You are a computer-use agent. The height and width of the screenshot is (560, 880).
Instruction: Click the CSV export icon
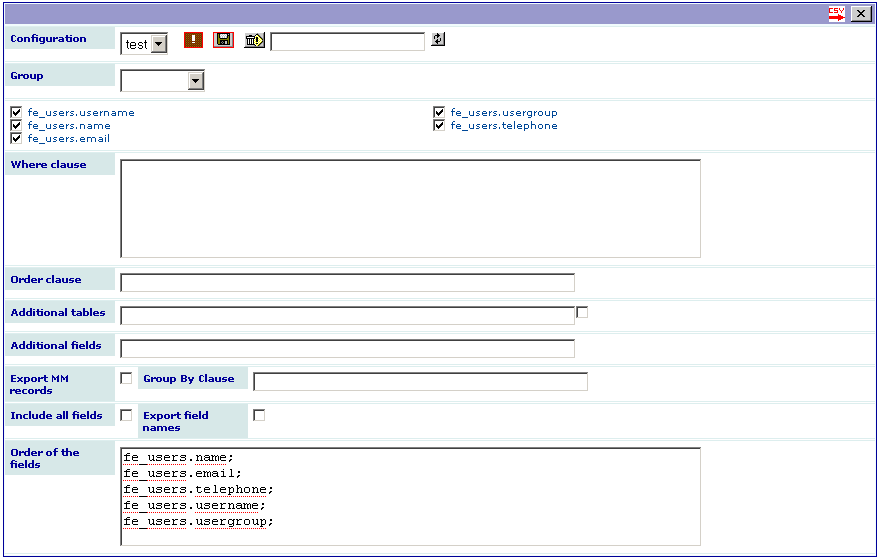(836, 14)
